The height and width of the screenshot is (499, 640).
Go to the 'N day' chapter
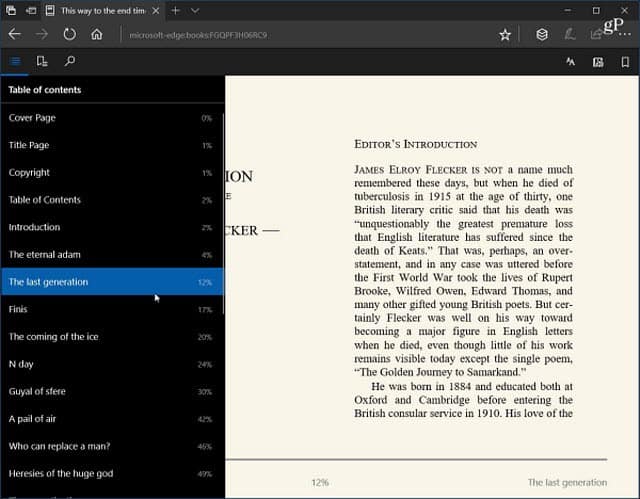click(111, 364)
